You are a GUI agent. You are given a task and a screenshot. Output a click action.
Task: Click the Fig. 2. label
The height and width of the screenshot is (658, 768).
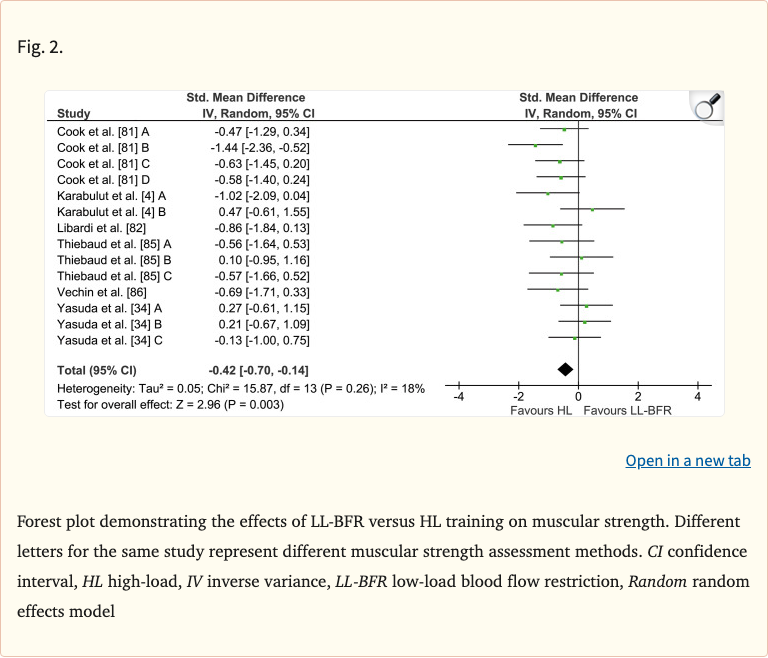coord(40,47)
